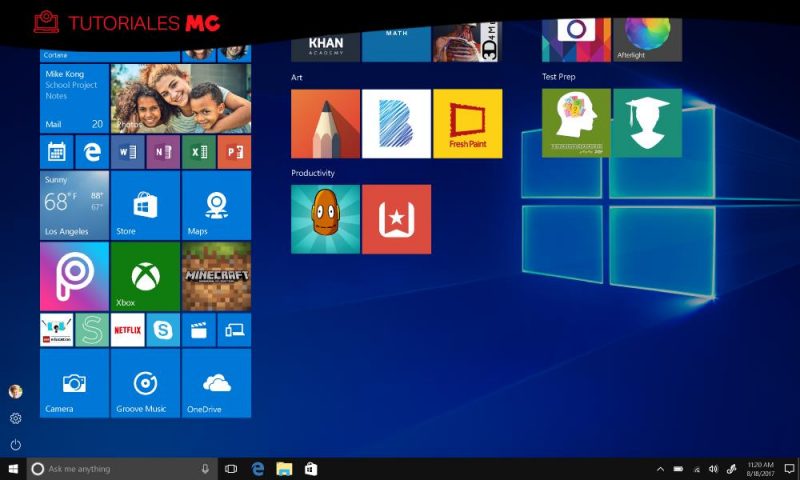Open the Sunny Los Angeles weather tile
This screenshot has width=800, height=480.
(x=74, y=205)
